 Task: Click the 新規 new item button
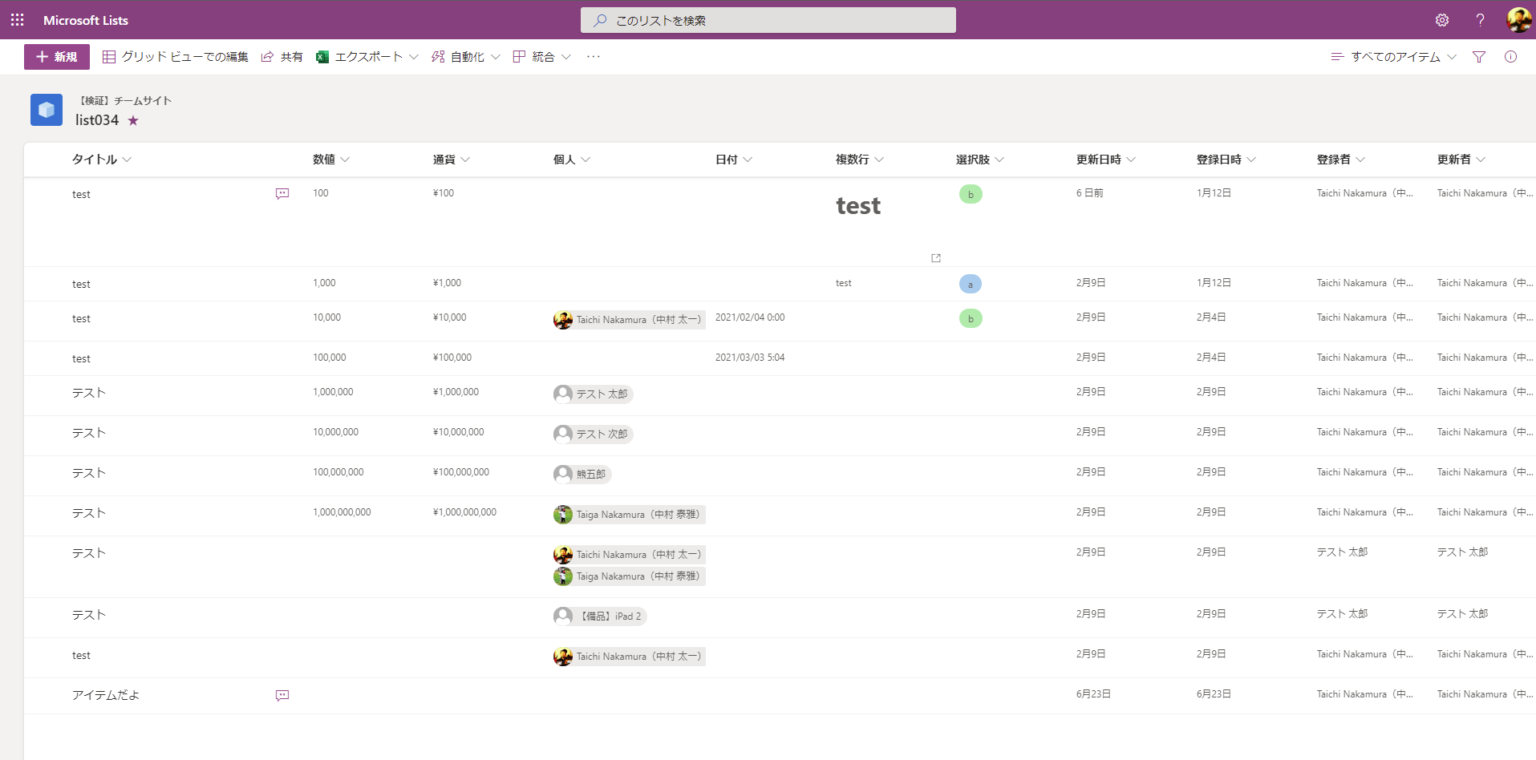point(57,57)
